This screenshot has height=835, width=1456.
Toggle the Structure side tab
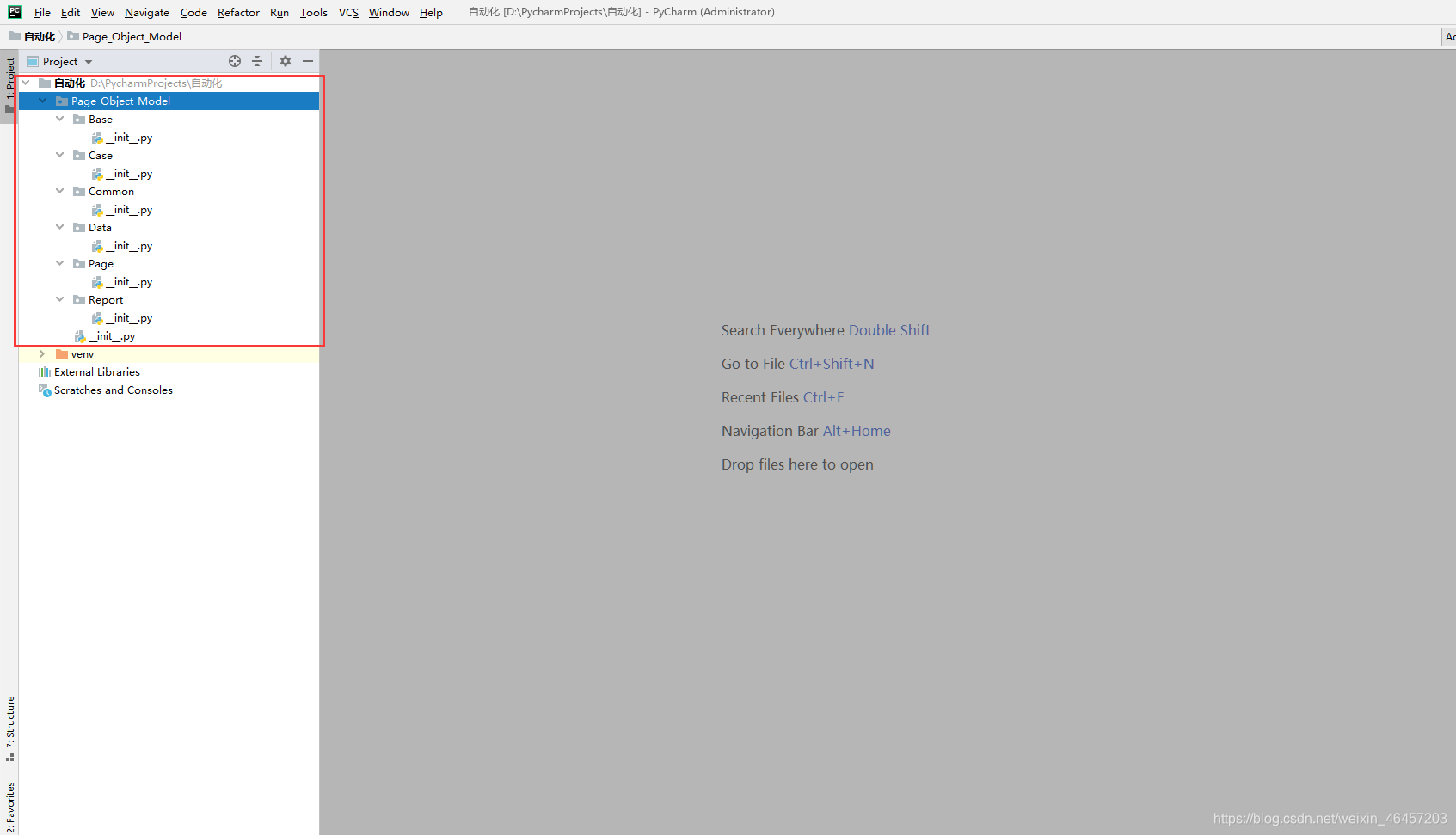9,728
